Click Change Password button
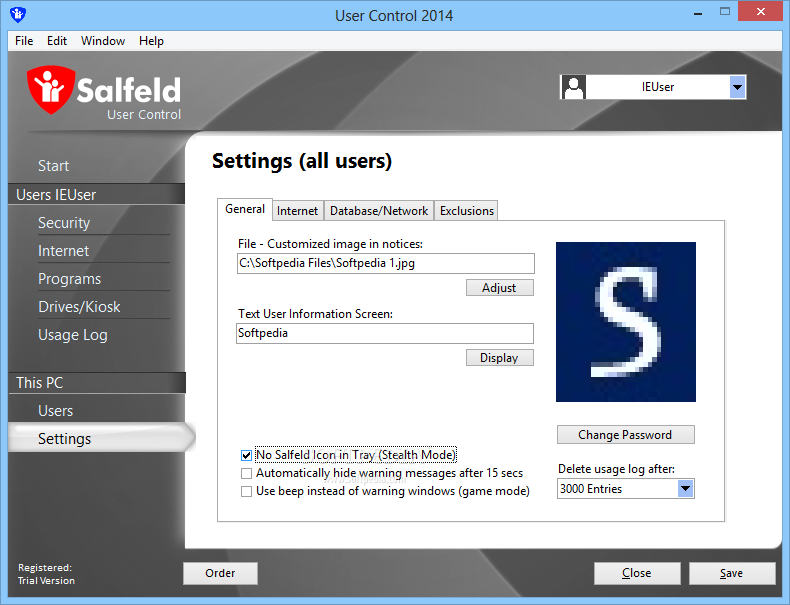 coord(625,435)
